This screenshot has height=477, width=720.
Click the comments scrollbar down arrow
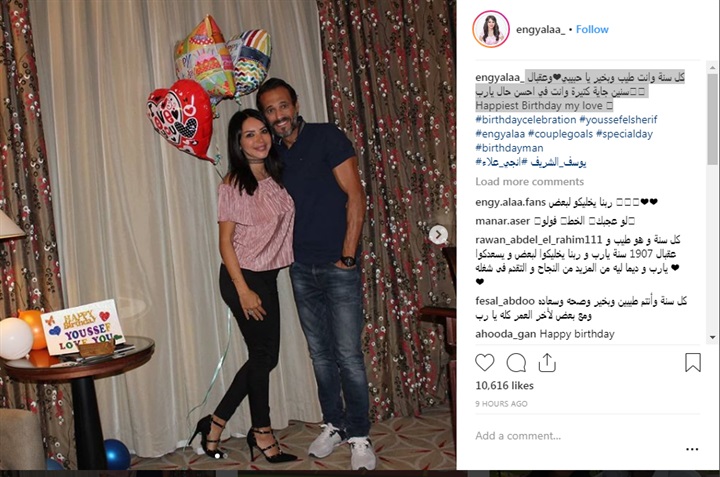click(x=713, y=337)
